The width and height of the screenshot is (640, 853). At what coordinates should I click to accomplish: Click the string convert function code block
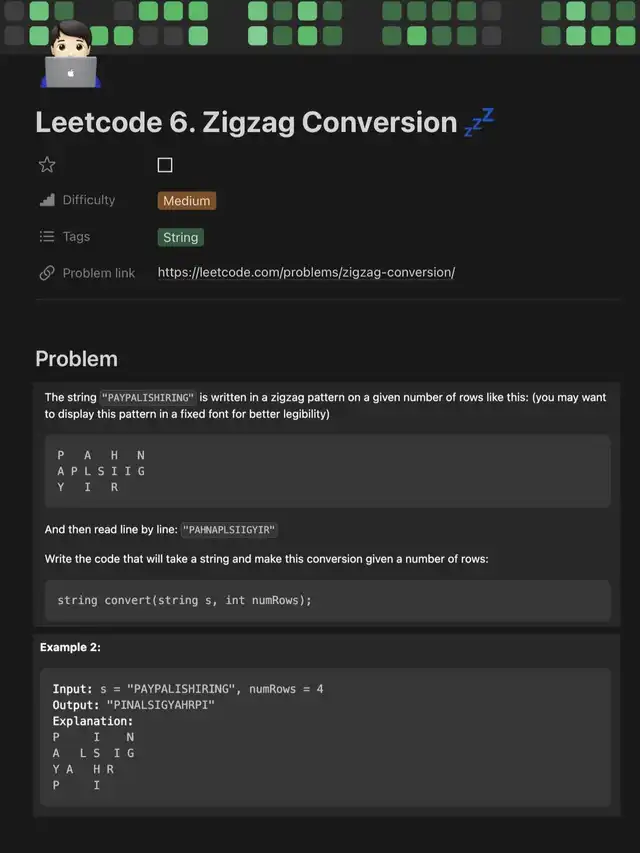click(x=326, y=600)
